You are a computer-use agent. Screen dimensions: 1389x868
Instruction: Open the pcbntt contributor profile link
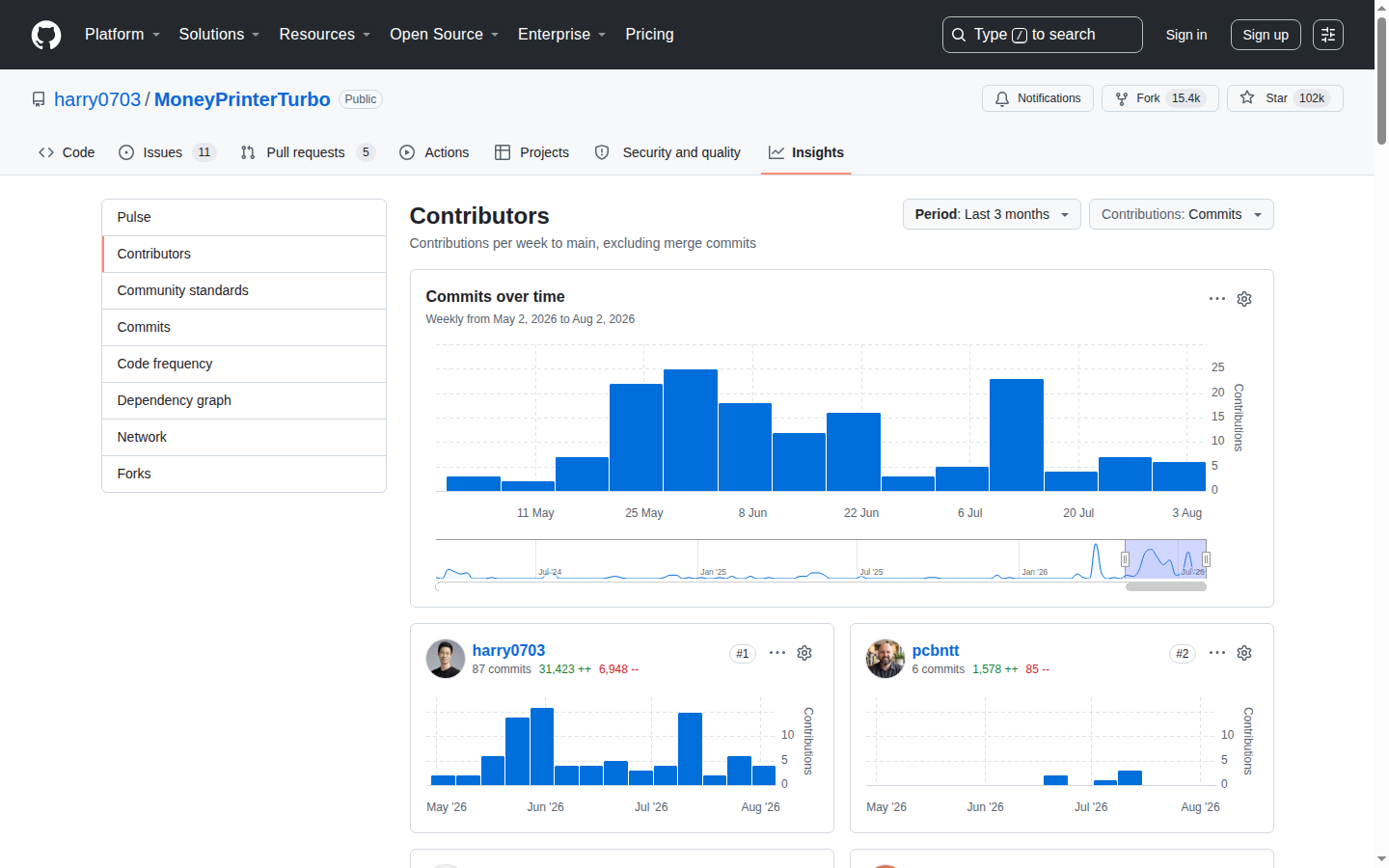(x=936, y=650)
